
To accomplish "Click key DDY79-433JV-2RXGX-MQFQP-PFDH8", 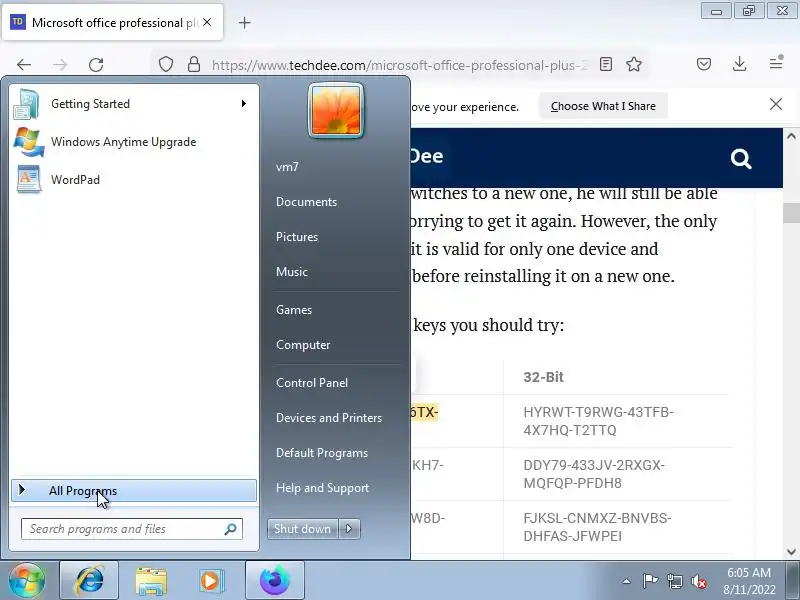I will point(594,474).
